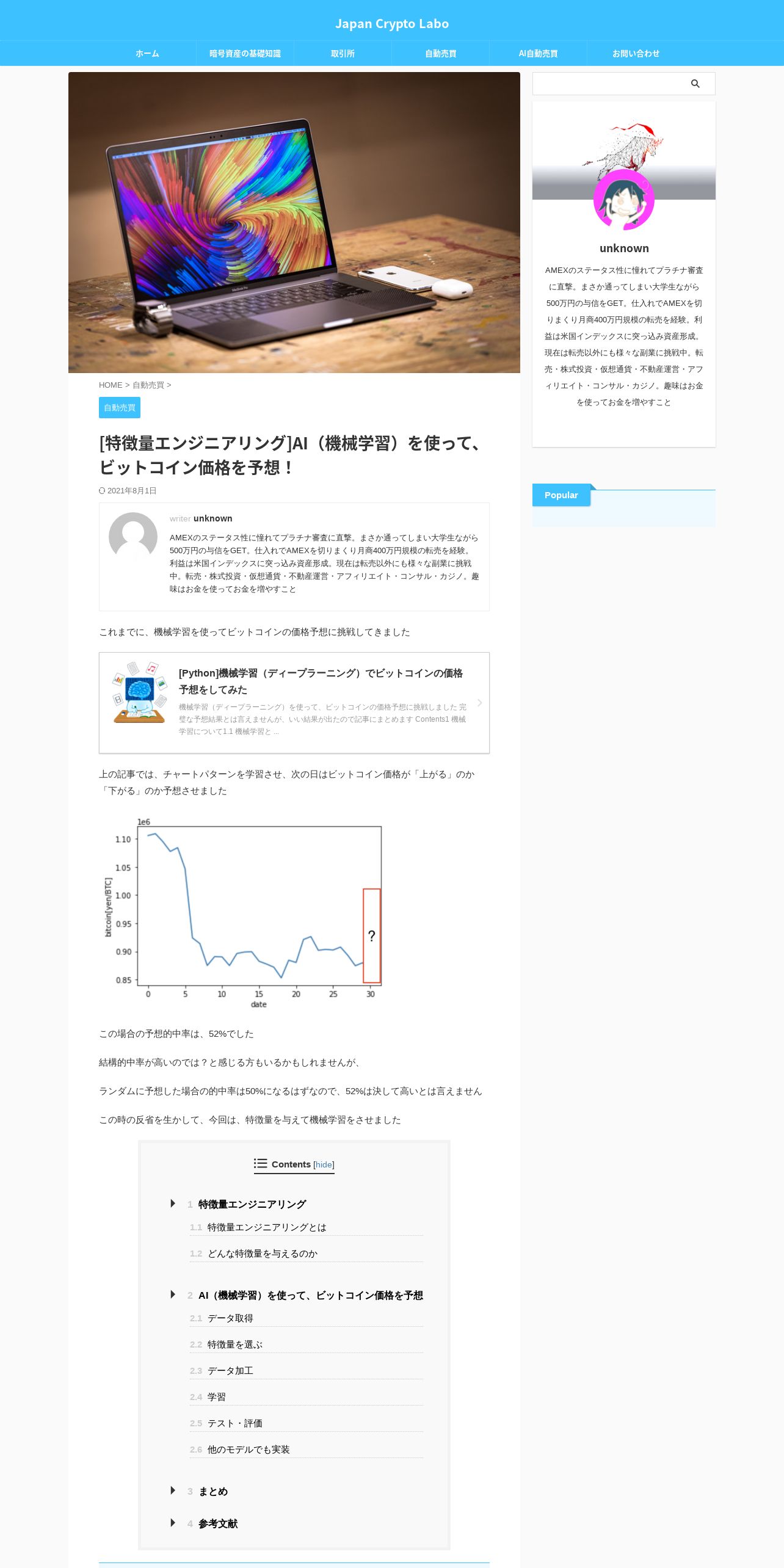This screenshot has height=1568, width=784.
Task: Open the 自動売買 nav menu item
Action: [x=440, y=54]
